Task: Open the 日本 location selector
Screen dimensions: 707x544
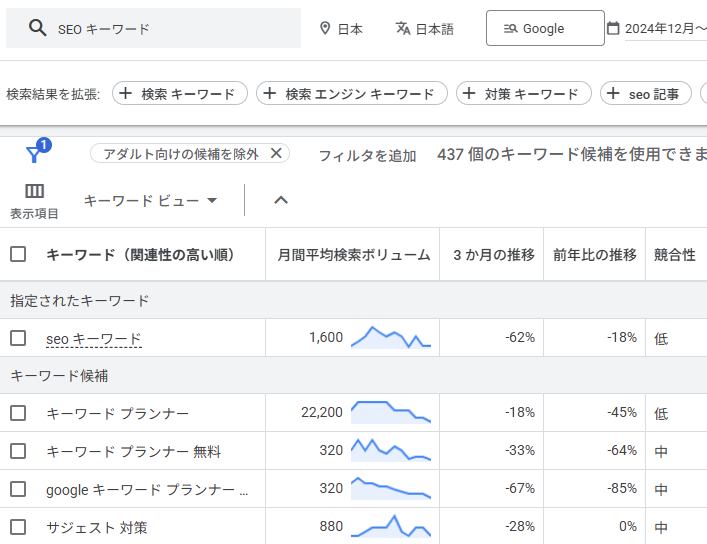Action: click(341, 29)
